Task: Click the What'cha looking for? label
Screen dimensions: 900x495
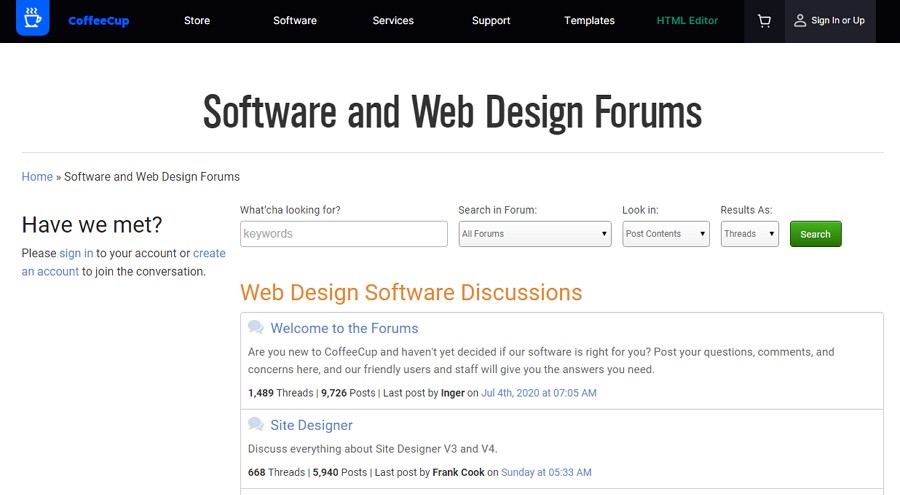Action: click(x=290, y=210)
